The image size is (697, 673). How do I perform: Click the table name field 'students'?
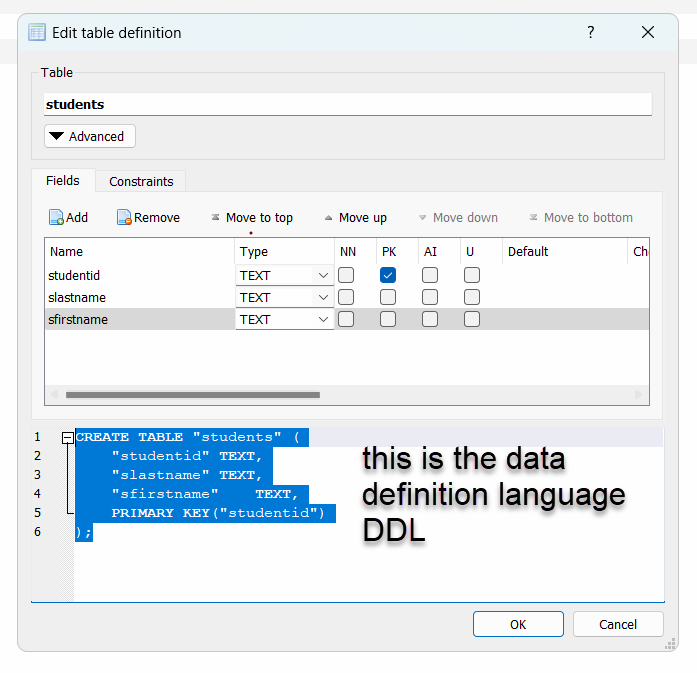tap(348, 104)
